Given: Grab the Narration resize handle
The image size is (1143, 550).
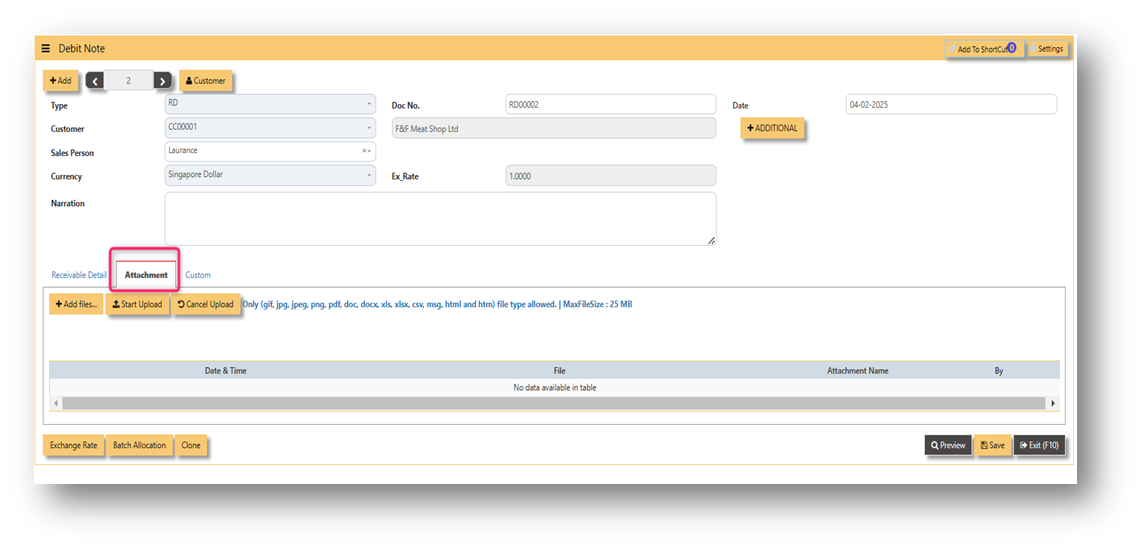Looking at the screenshot, I should pos(711,240).
